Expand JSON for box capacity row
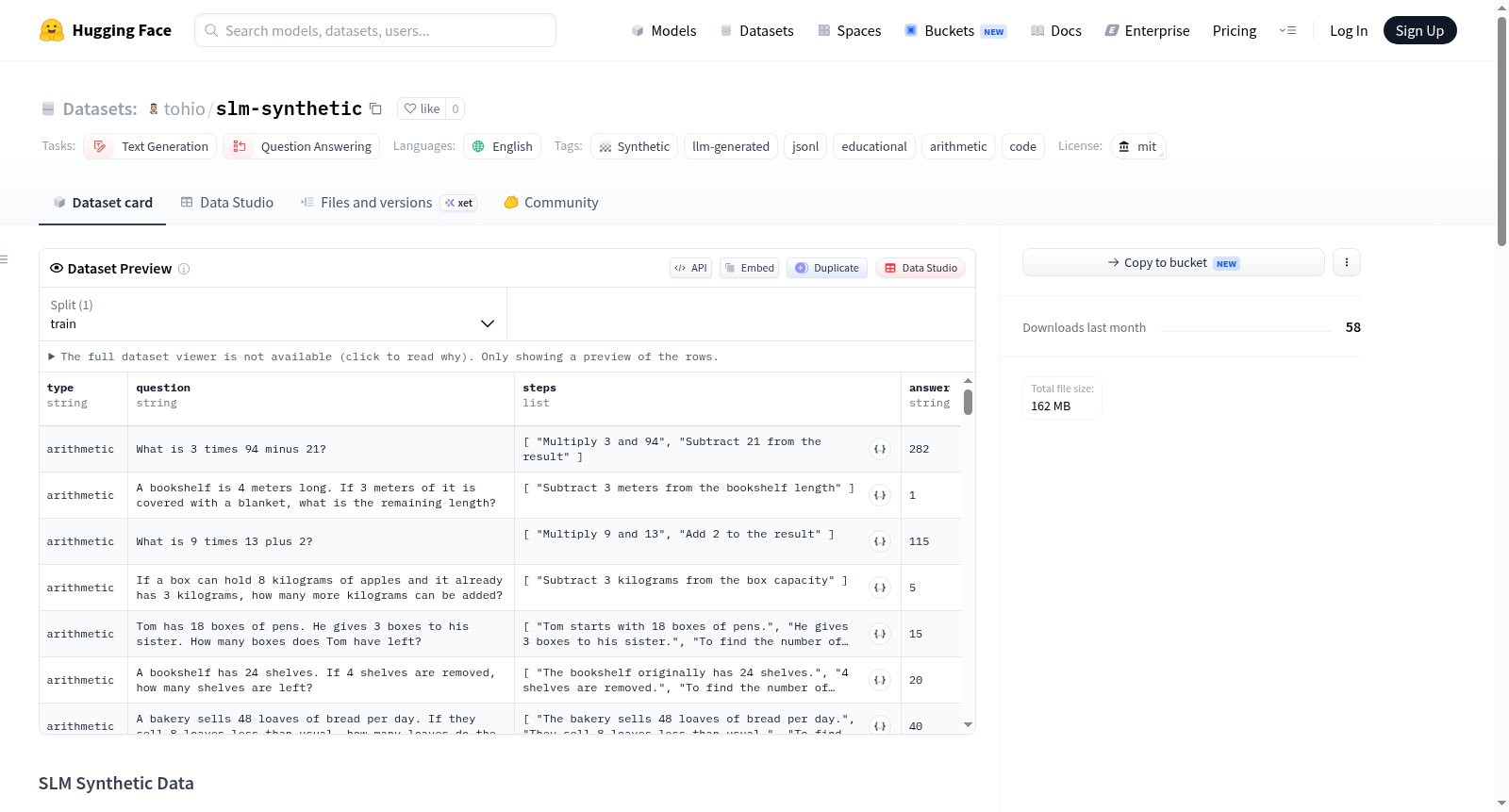The width and height of the screenshot is (1509, 812). pyautogui.click(x=880, y=588)
